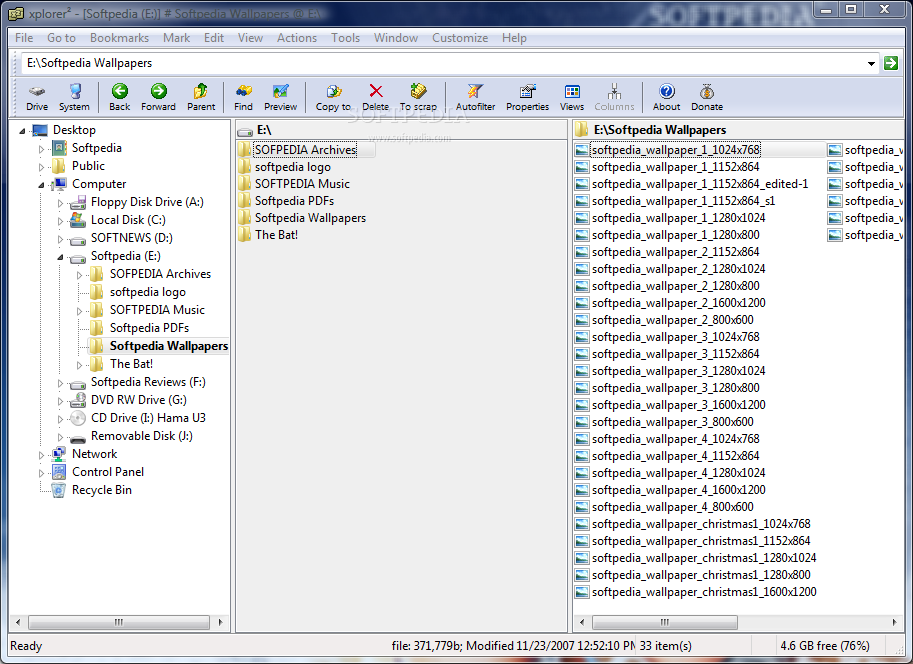Screen dimensions: 913x664
Task: Open the Tools menu
Action: coord(345,38)
